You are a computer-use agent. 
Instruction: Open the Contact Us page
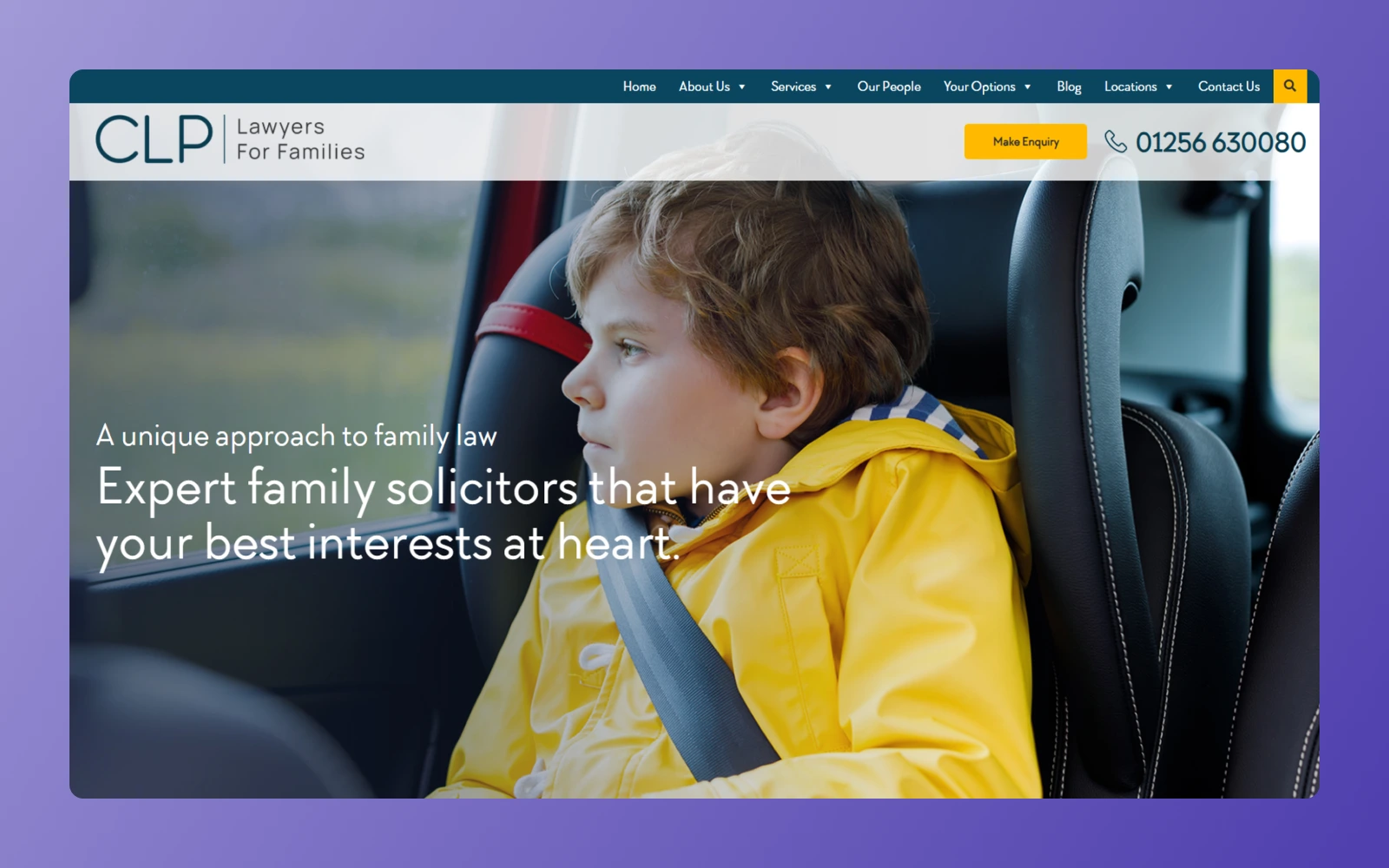click(1228, 87)
